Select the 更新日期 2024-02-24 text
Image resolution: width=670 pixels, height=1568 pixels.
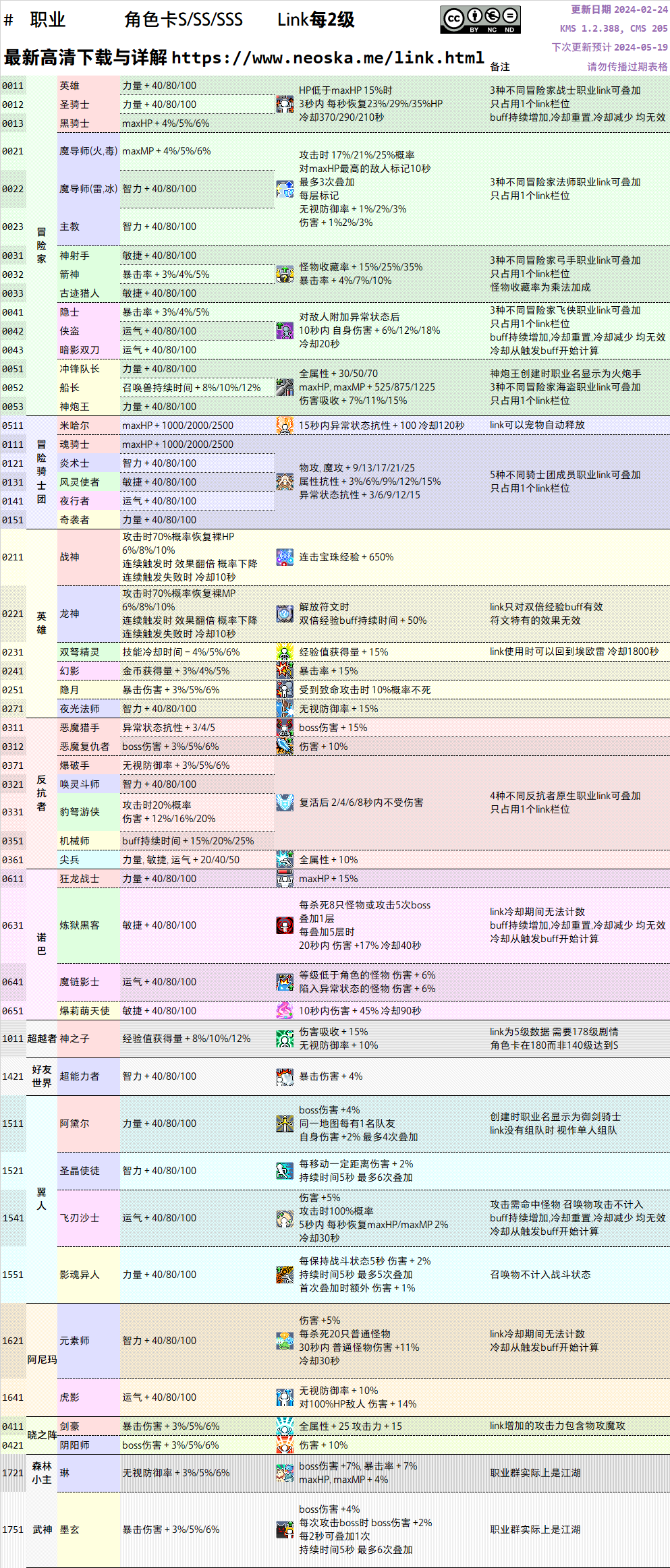tap(619, 9)
